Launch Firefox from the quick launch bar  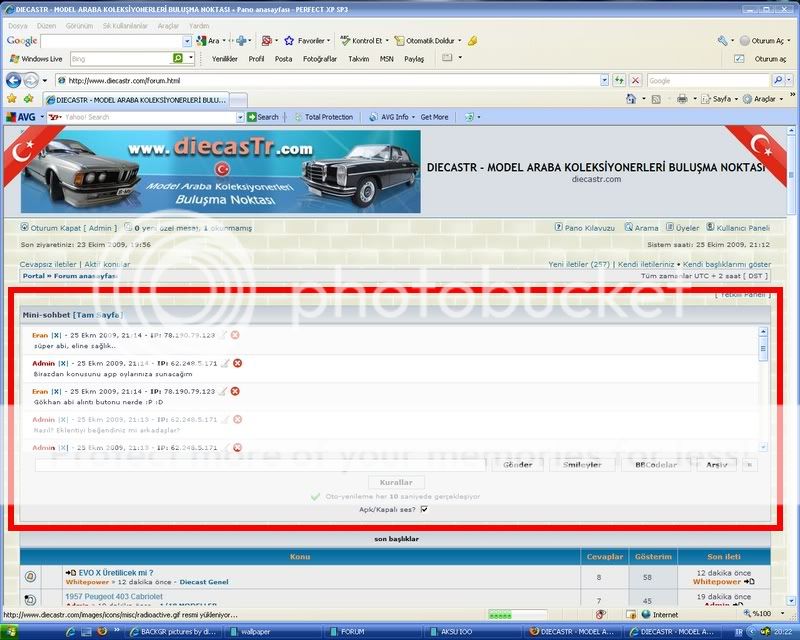(102, 631)
